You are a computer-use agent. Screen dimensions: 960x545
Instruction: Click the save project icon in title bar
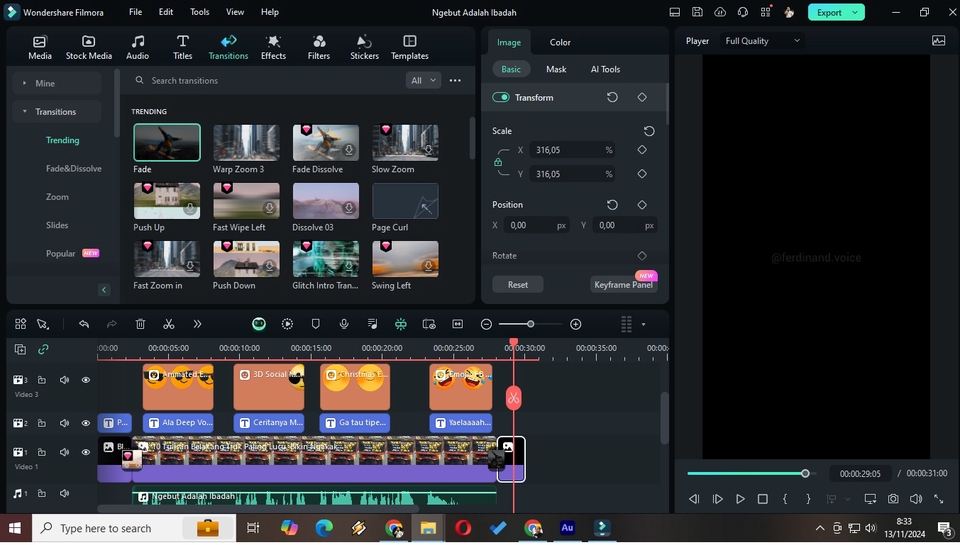pyautogui.click(x=698, y=13)
